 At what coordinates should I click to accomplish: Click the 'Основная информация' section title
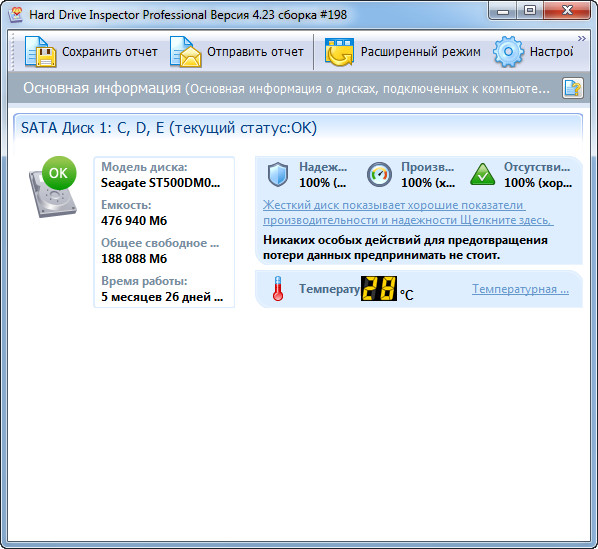point(102,88)
